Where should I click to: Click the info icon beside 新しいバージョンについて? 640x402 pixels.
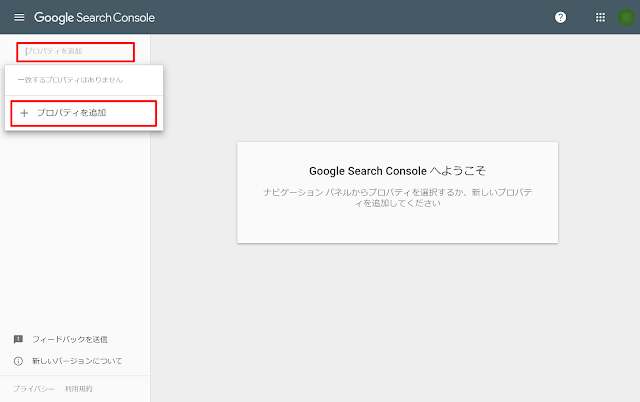tap(18, 361)
